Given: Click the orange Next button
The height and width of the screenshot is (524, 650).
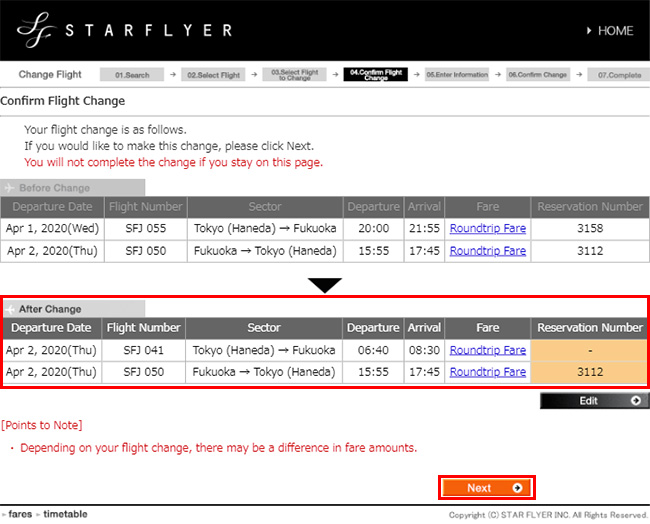Looking at the screenshot, I should pos(486,488).
